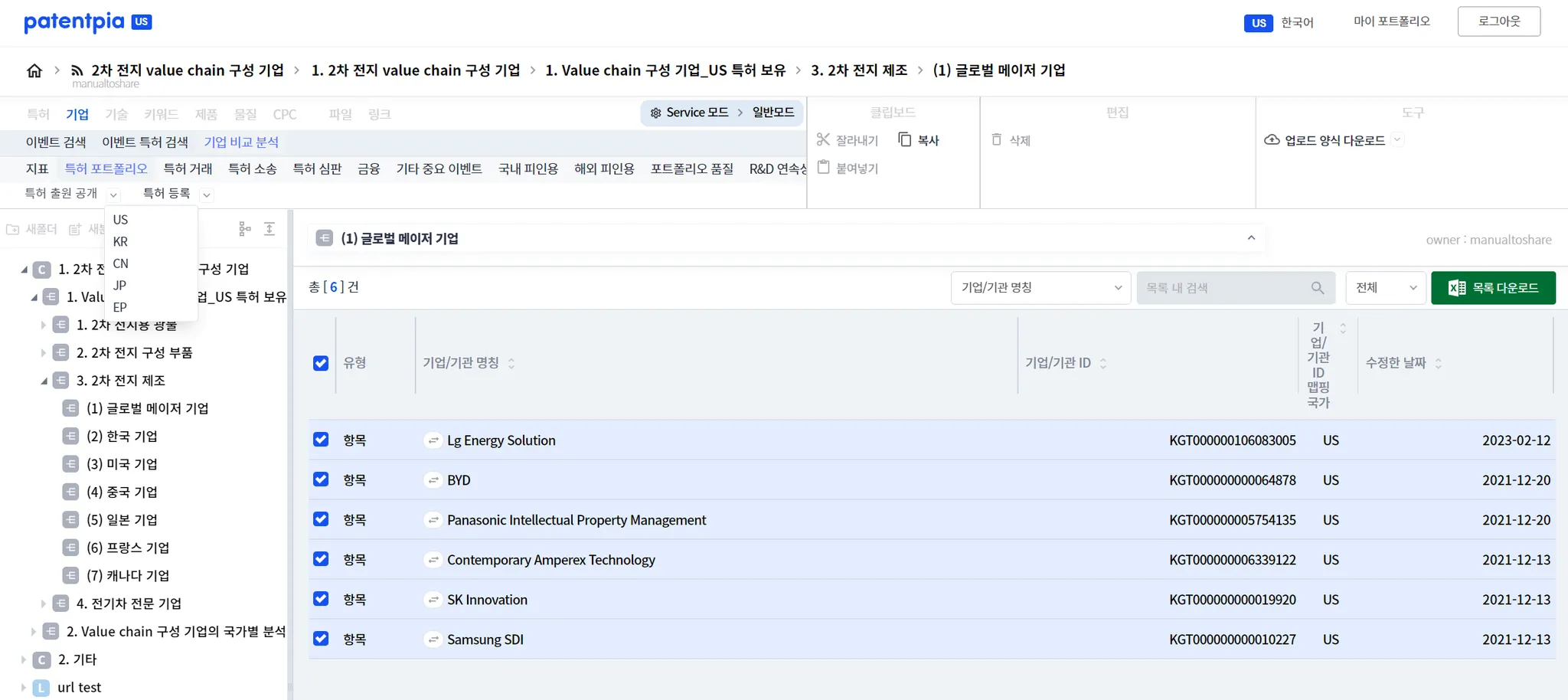Screen dimensions: 1568x700
Task: Select (7) 캐나다 기업 in tree
Action: pos(128,575)
